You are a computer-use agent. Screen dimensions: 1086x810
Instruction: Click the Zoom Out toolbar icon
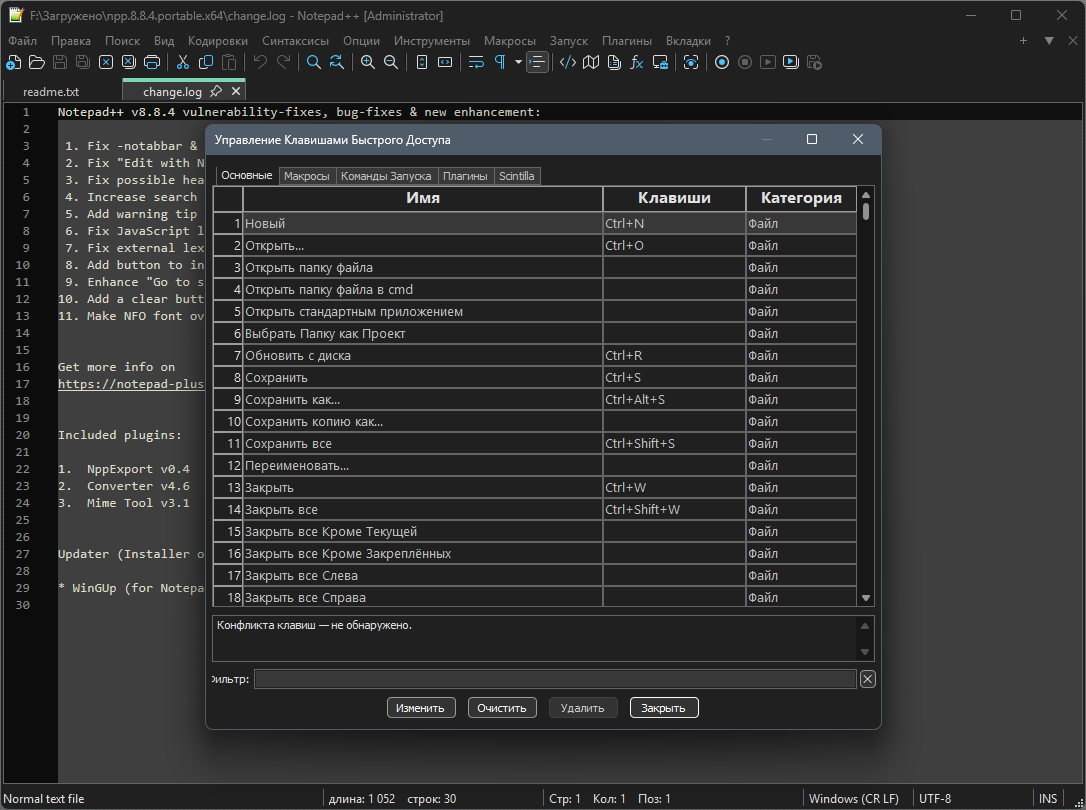[x=391, y=62]
